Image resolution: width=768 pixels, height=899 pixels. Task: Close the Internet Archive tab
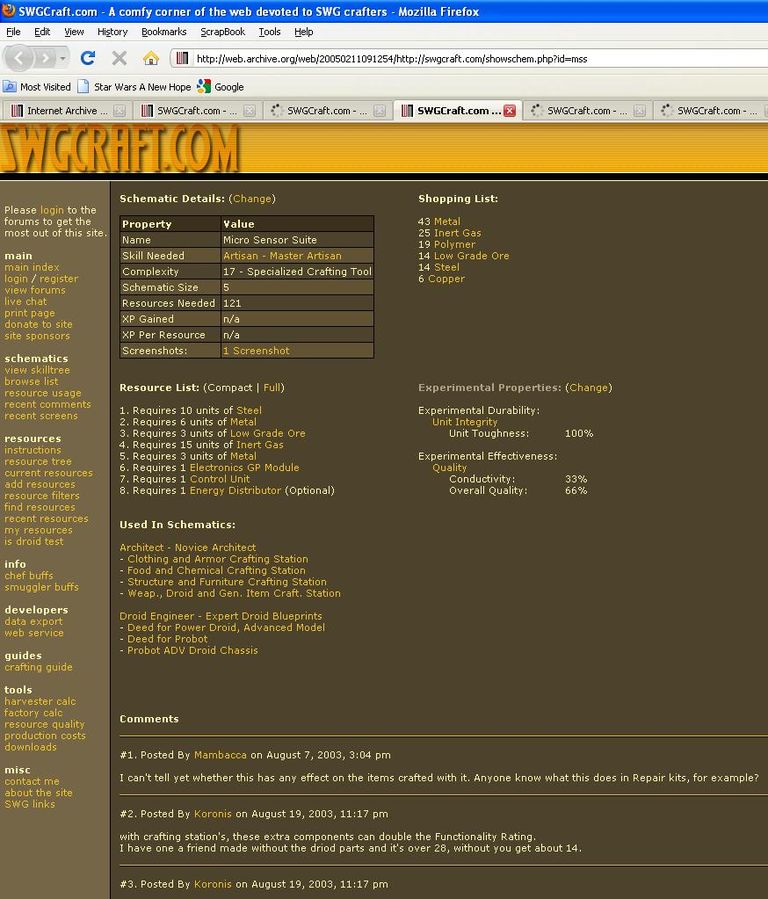(x=119, y=111)
